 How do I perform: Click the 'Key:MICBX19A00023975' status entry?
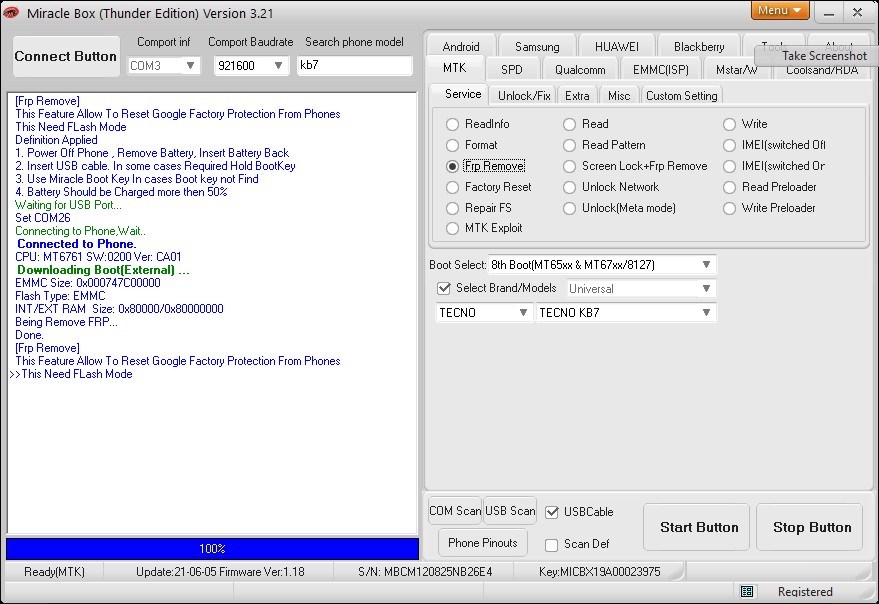[600, 572]
